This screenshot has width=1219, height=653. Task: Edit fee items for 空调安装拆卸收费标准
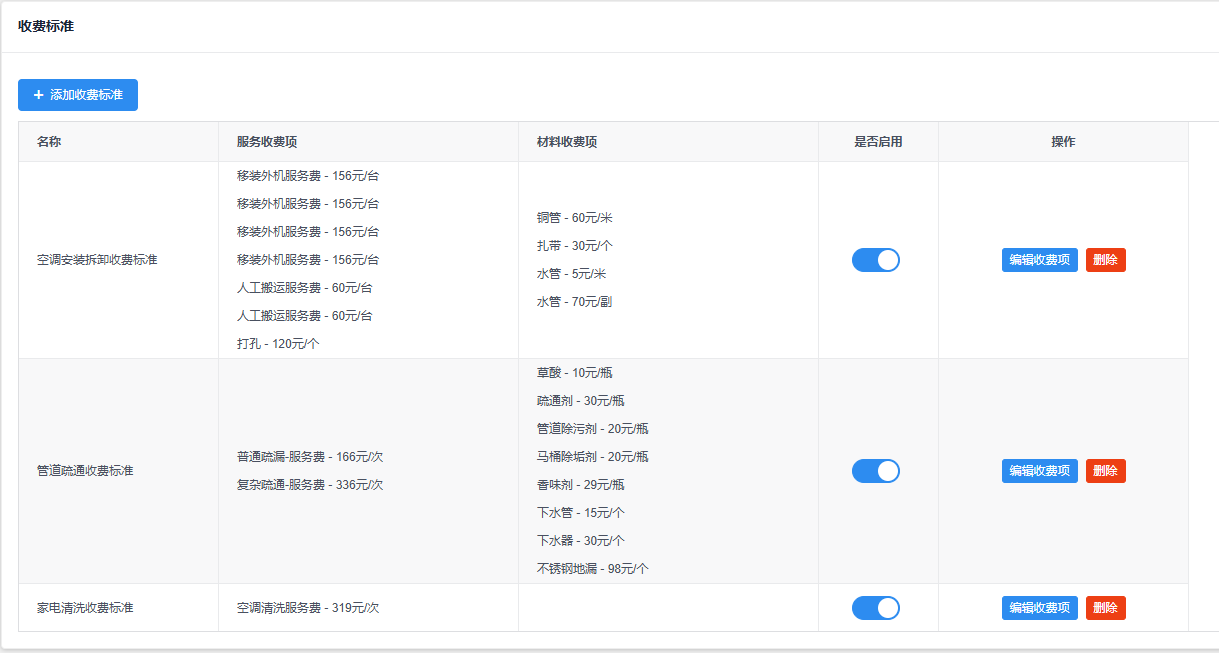pyautogui.click(x=1039, y=260)
